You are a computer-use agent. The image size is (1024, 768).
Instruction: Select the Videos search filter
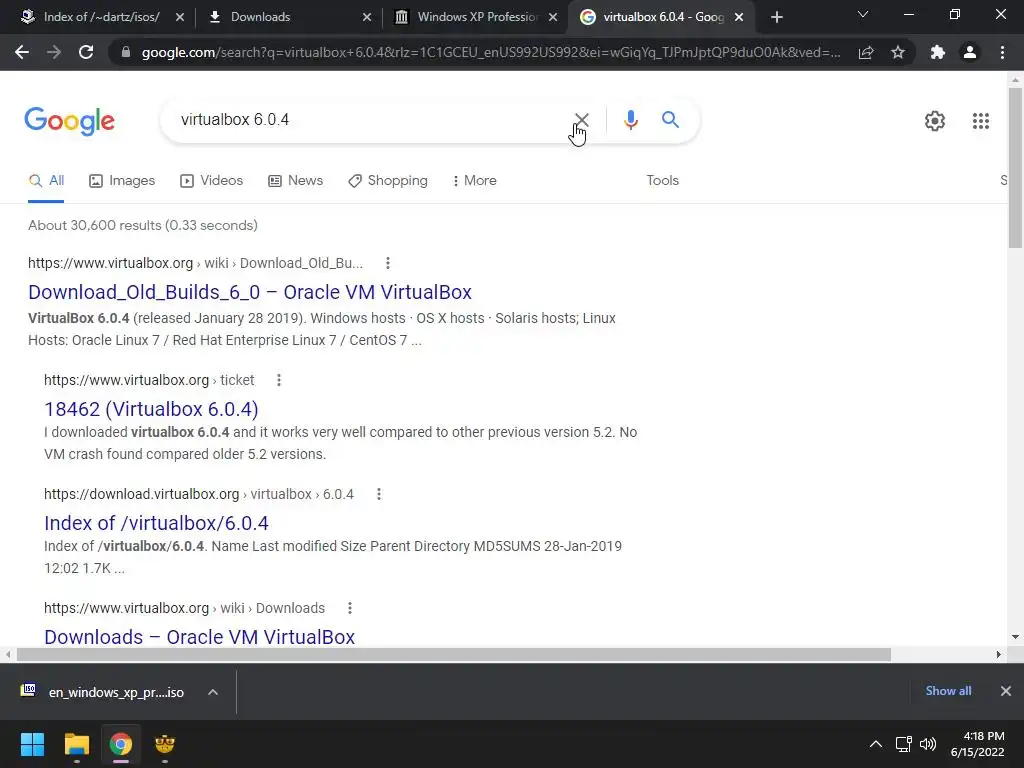tap(211, 181)
